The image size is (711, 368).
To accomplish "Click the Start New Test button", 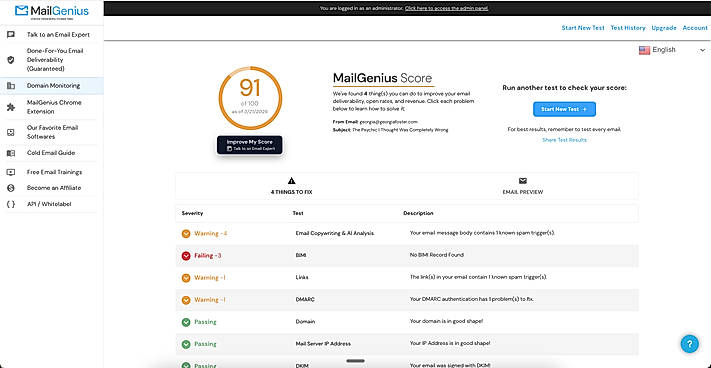I will (x=564, y=109).
